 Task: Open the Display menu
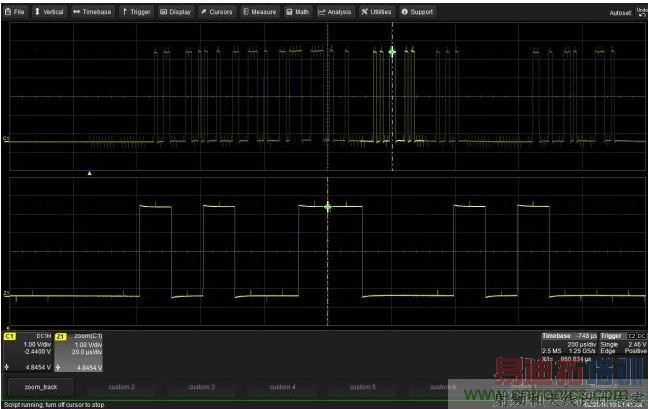pyautogui.click(x=177, y=12)
